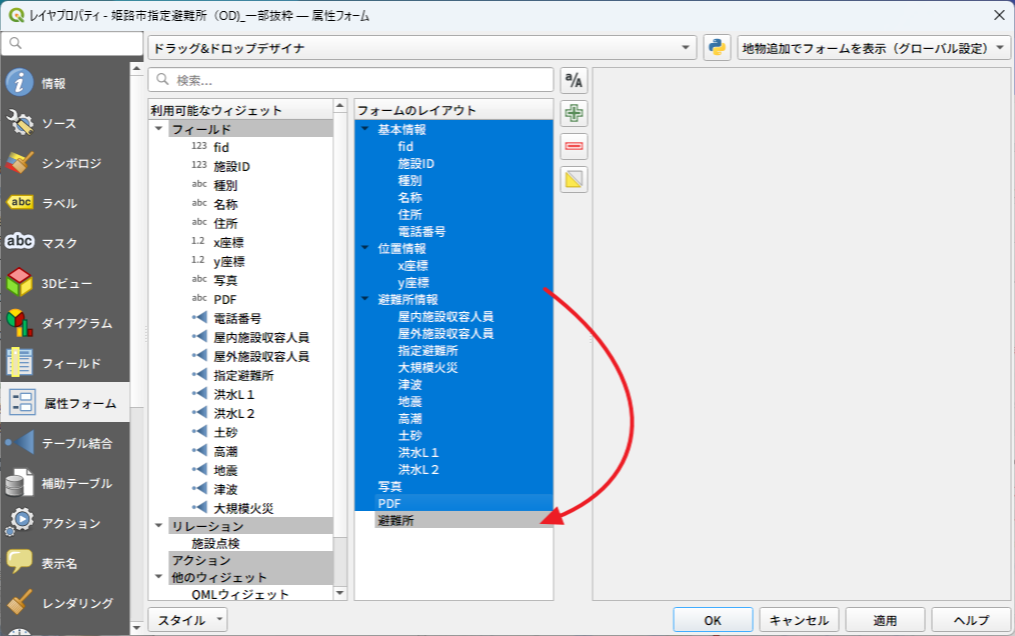The image size is (1015, 636).
Task: Open the シンボロジ section in the sidebar
Action: pyautogui.click(x=66, y=163)
